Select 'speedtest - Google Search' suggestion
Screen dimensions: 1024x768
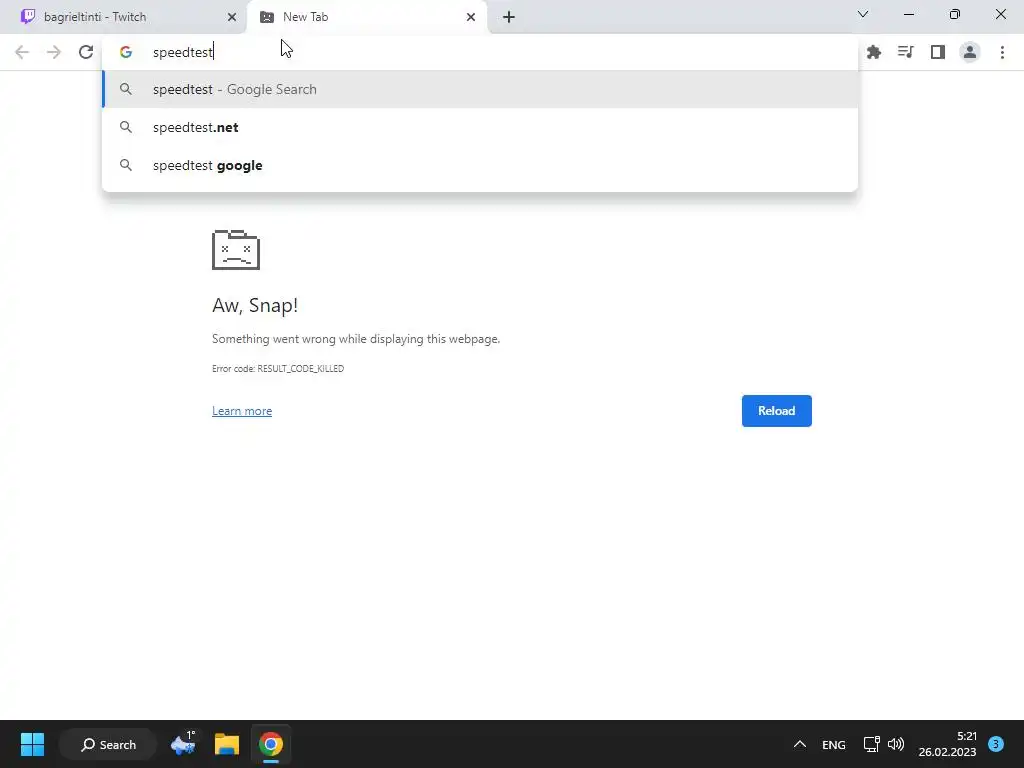[480, 89]
